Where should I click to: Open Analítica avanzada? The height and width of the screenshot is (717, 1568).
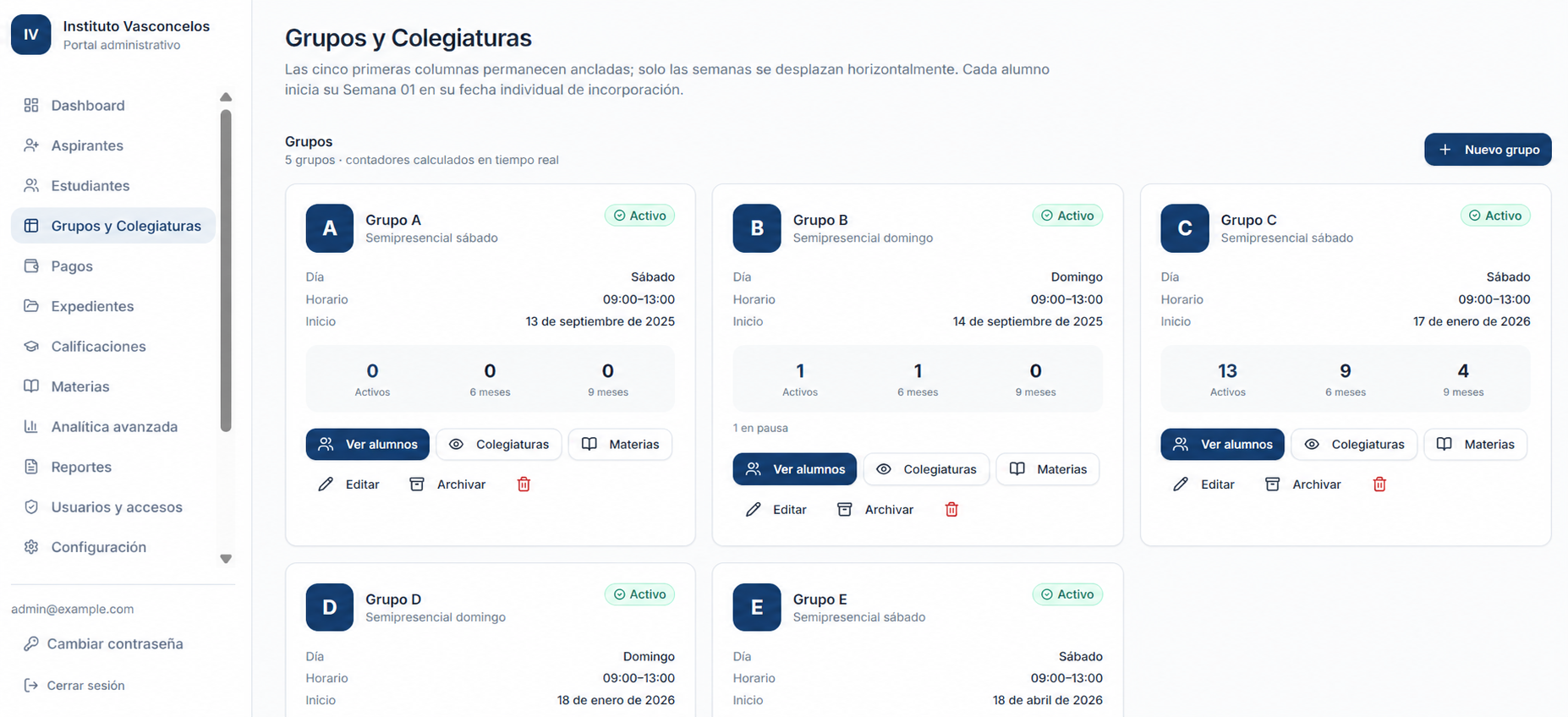(113, 427)
